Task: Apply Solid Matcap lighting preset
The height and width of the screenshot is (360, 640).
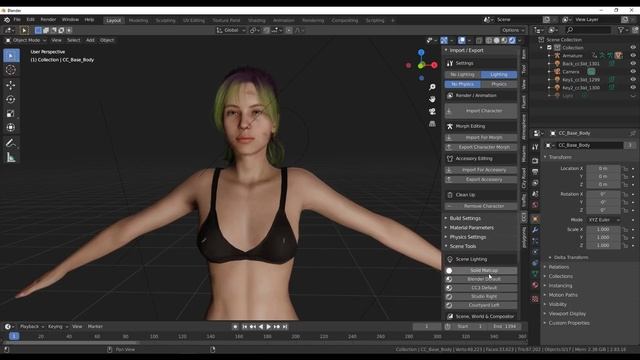Action: coord(481,270)
